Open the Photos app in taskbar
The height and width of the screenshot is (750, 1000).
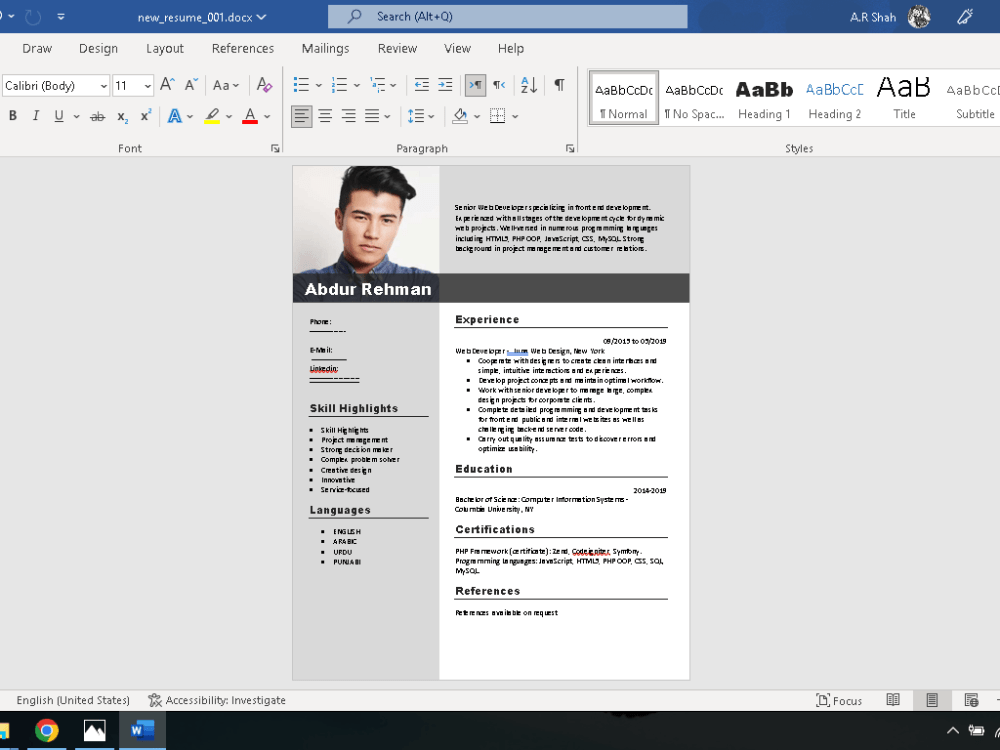point(94,730)
